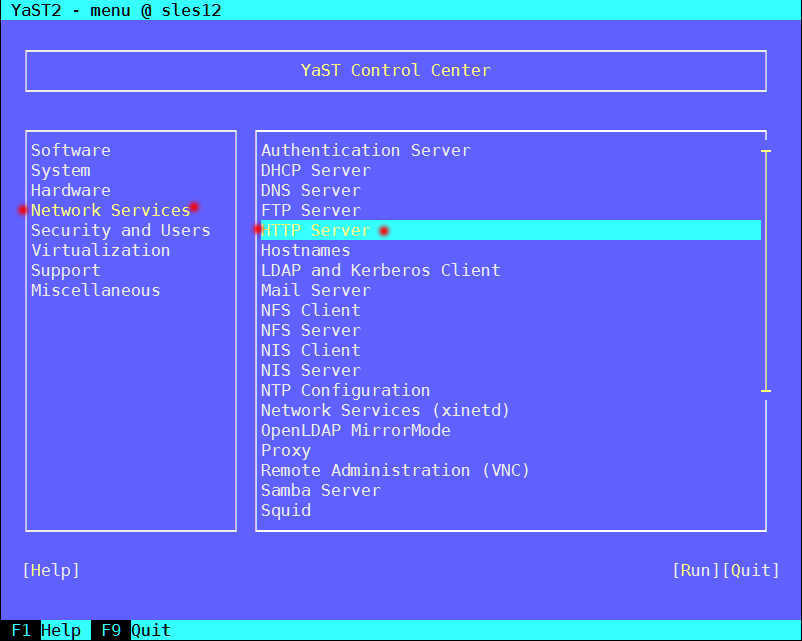Viewport: 802px width, 641px height.
Task: Select Mail Server module
Action: coord(316,290)
